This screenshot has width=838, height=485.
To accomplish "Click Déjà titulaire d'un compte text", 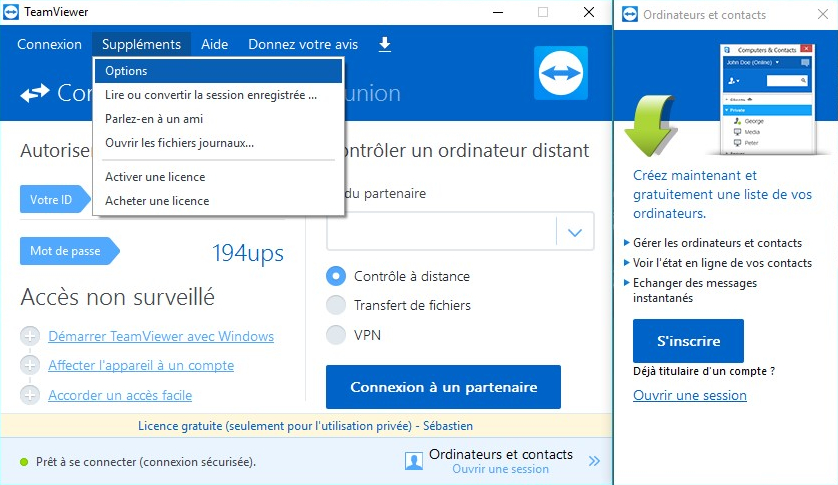I will (x=704, y=371).
